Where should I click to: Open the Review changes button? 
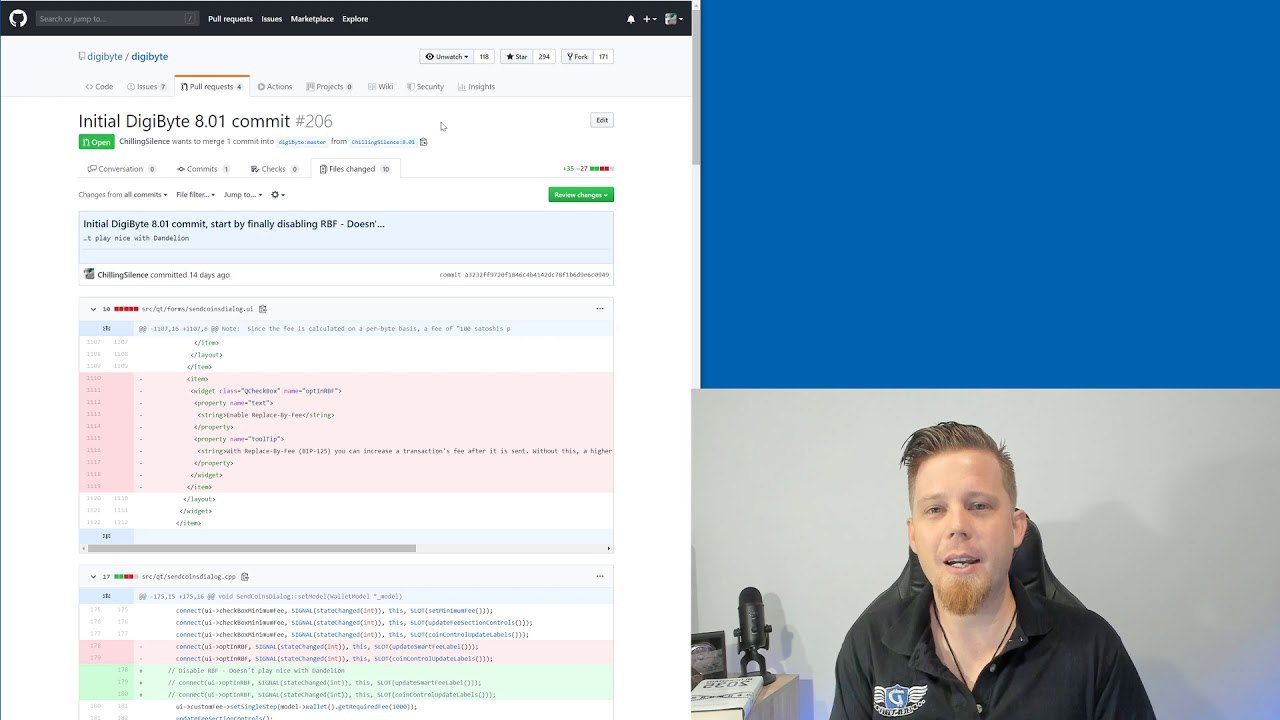tap(581, 195)
